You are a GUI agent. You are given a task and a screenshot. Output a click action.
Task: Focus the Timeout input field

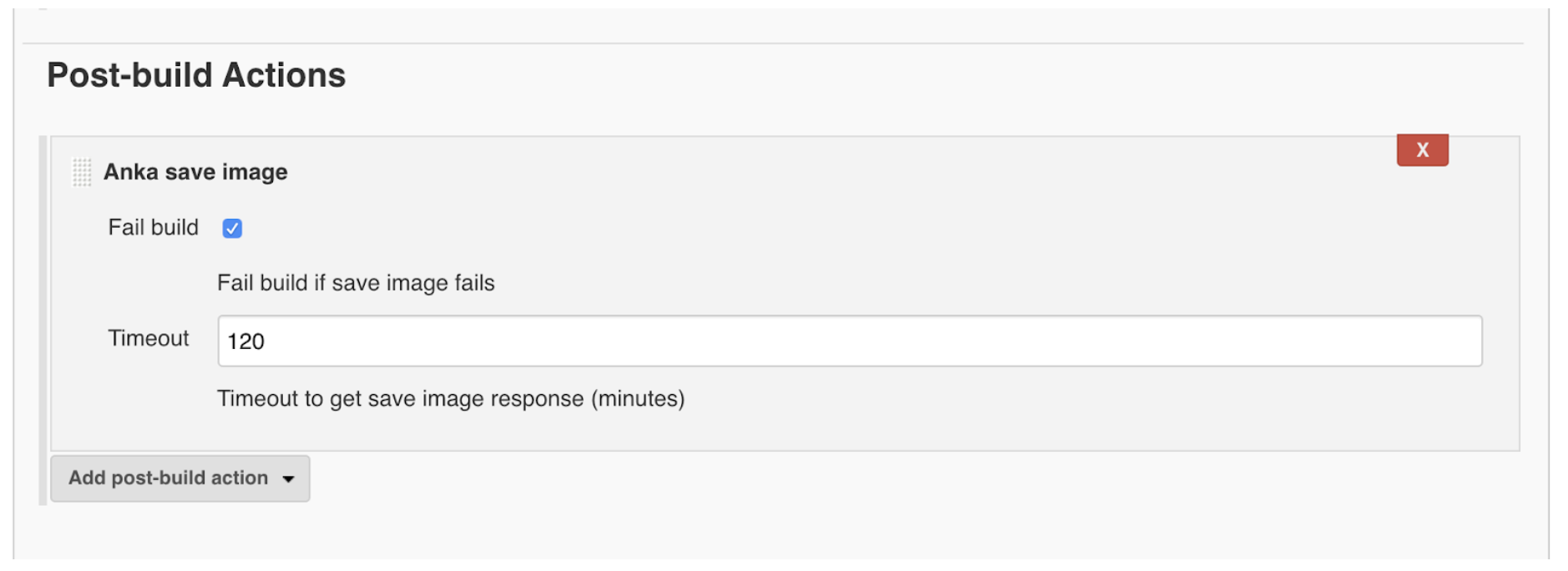point(849,341)
